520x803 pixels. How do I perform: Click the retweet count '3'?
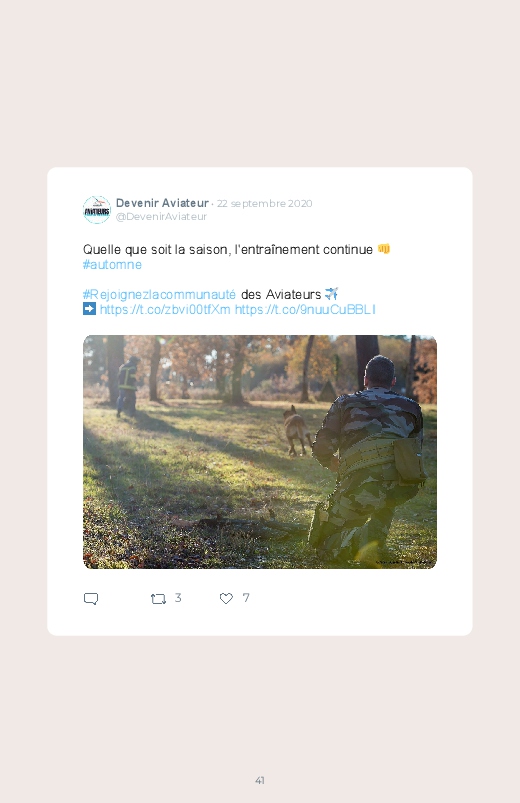point(178,598)
